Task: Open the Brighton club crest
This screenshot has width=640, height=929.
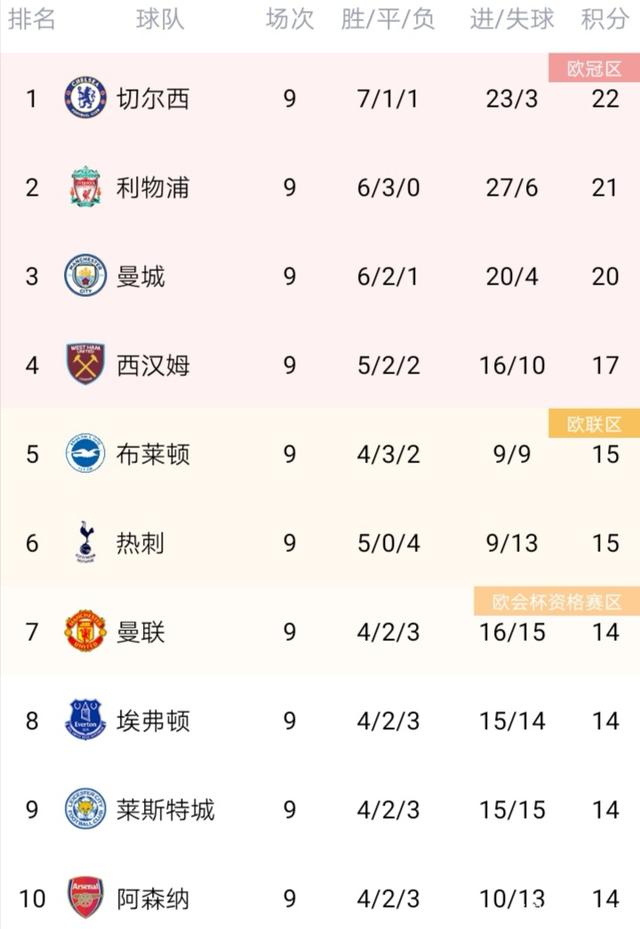Action: coord(85,454)
